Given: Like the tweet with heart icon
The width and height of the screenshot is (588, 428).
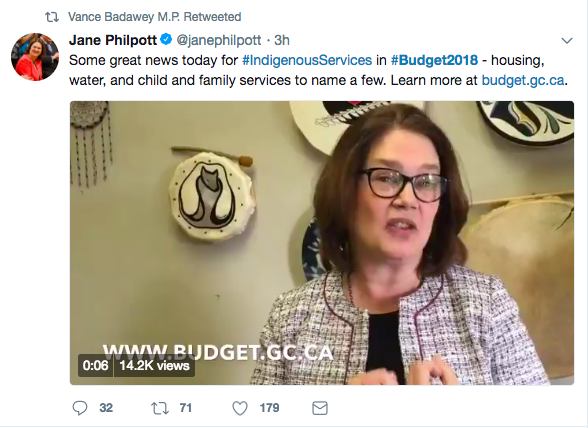Looking at the screenshot, I should 240,408.
